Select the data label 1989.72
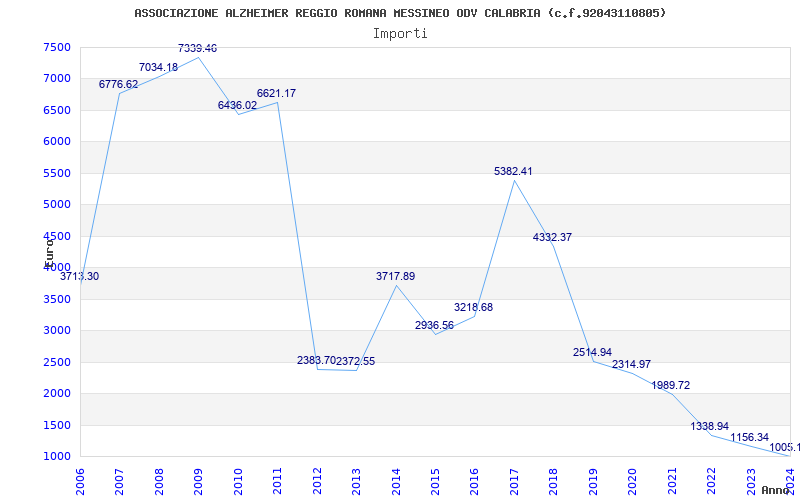Screen dimensions: 800x500 tap(670, 385)
